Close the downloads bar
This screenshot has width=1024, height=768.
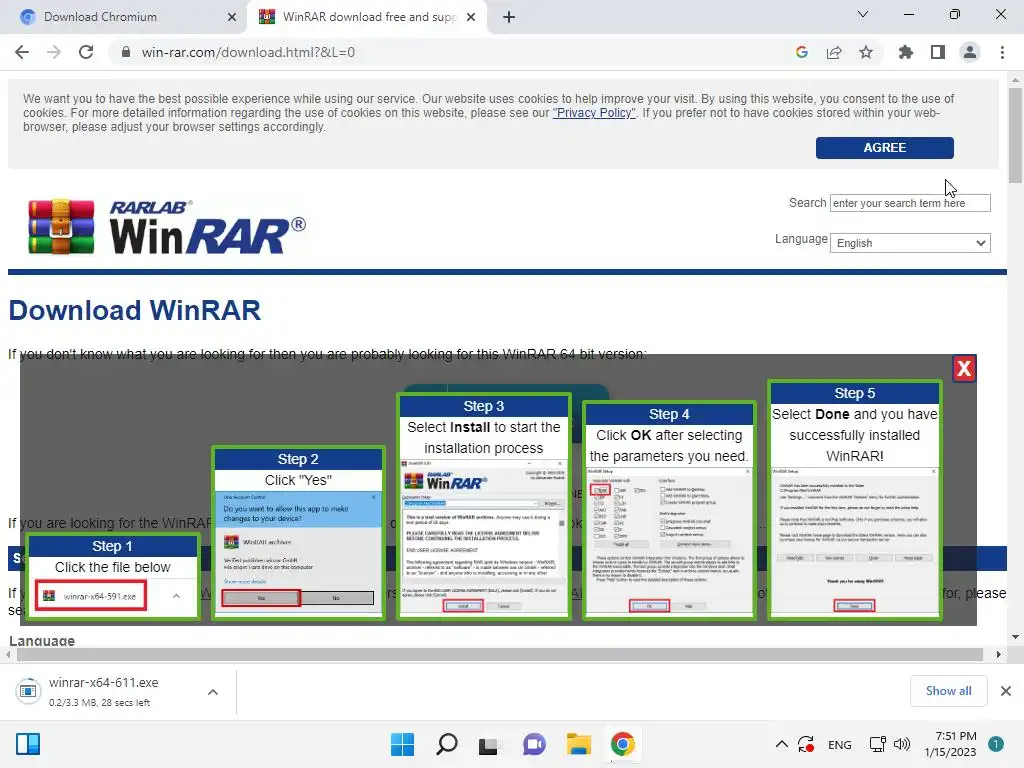(x=1006, y=691)
